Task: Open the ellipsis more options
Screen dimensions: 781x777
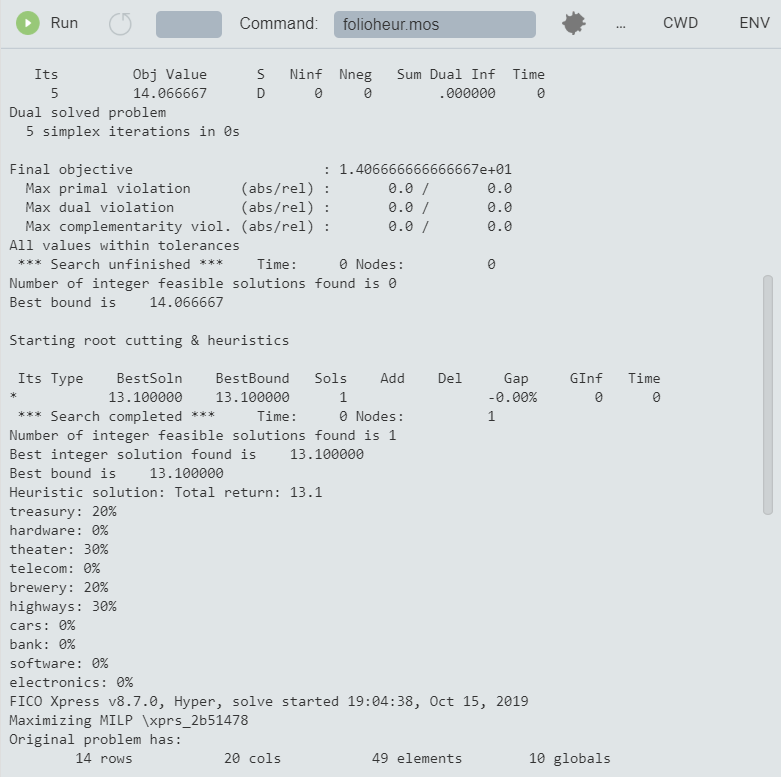Action: (621, 25)
